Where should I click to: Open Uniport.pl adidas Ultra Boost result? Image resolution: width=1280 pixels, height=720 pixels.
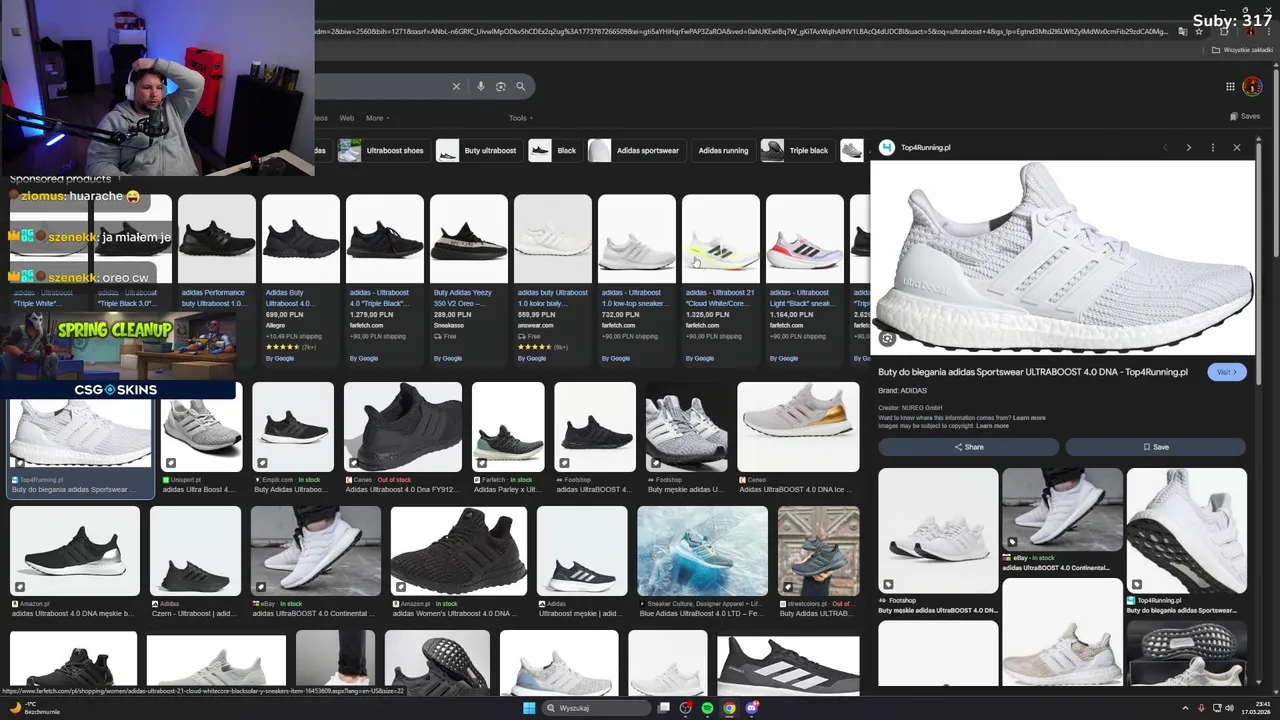coord(201,438)
